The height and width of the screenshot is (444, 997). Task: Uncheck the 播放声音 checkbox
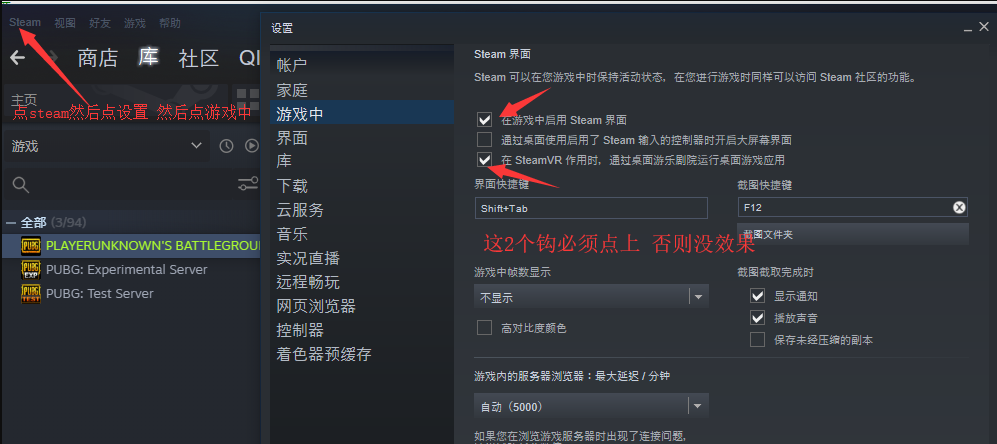[x=757, y=317]
